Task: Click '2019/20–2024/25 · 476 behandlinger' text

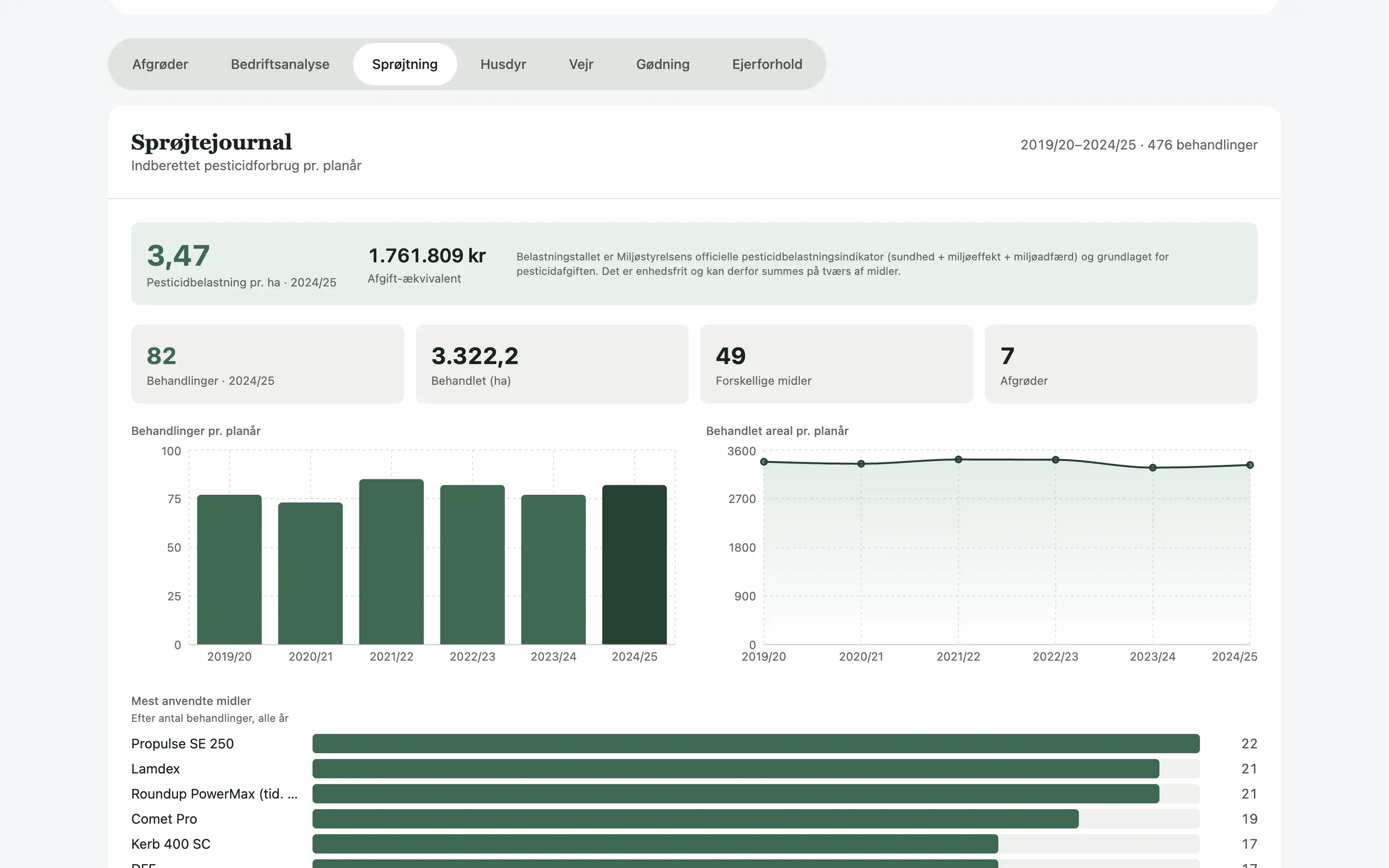Action: (1139, 145)
